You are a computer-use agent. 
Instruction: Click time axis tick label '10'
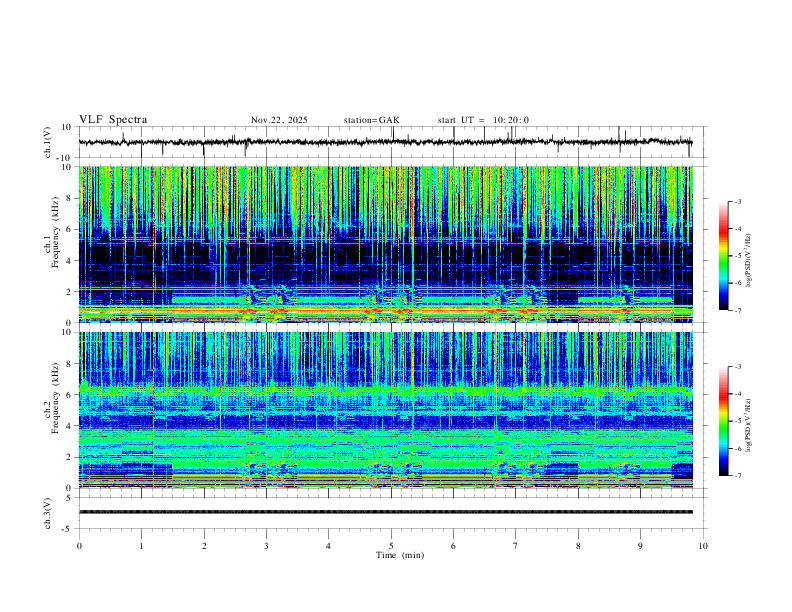[703, 546]
